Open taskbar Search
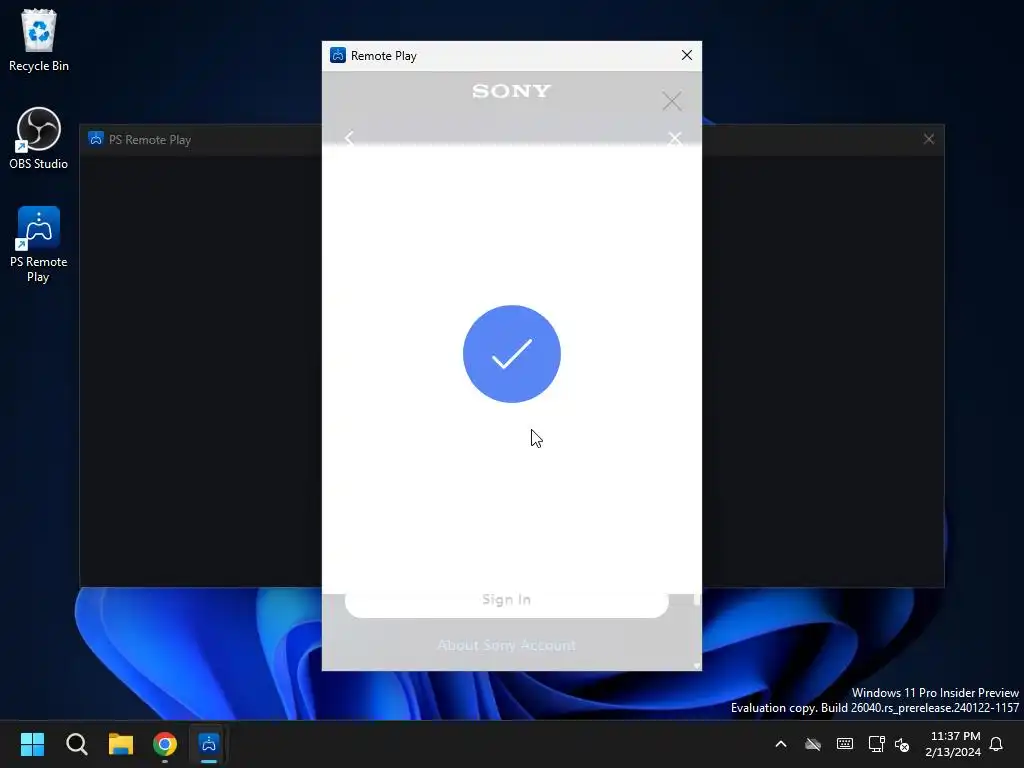 (76, 744)
